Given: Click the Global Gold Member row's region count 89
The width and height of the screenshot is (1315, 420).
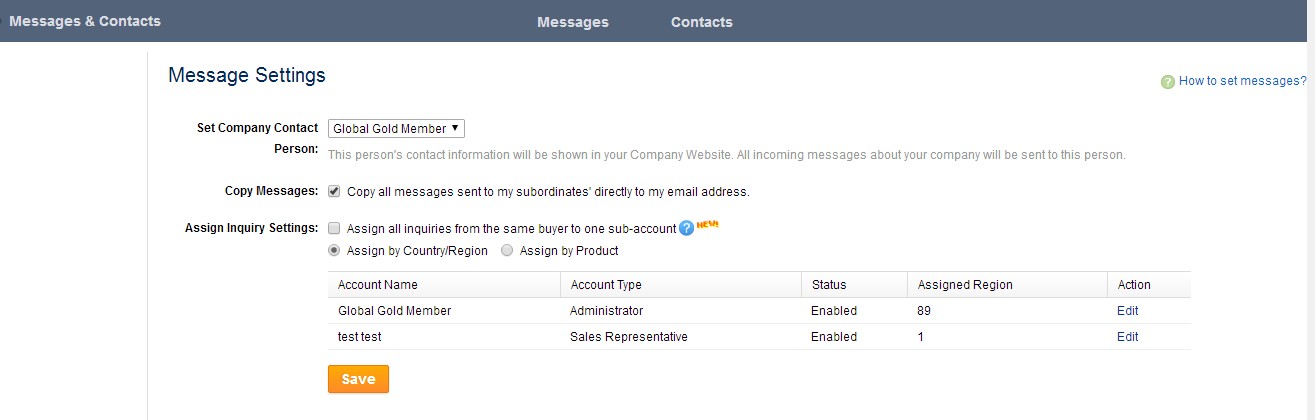Looking at the screenshot, I should [924, 311].
